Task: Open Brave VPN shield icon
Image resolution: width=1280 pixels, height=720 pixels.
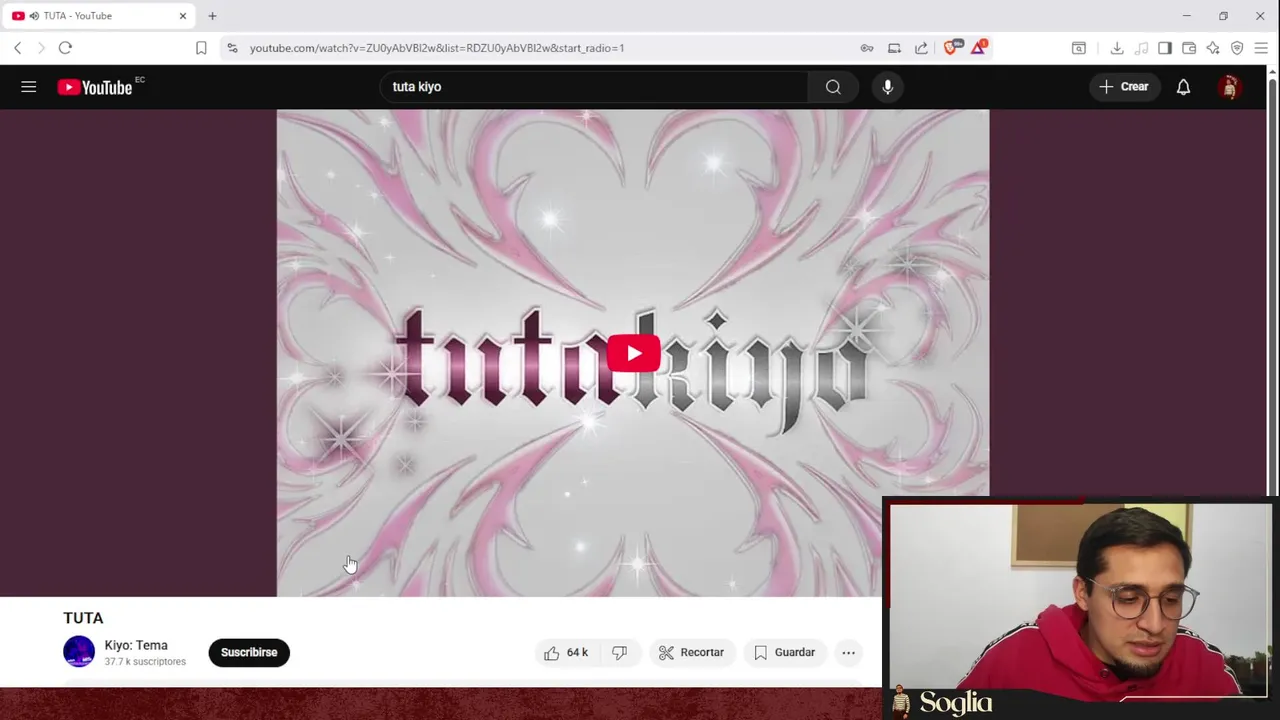Action: tap(1237, 48)
